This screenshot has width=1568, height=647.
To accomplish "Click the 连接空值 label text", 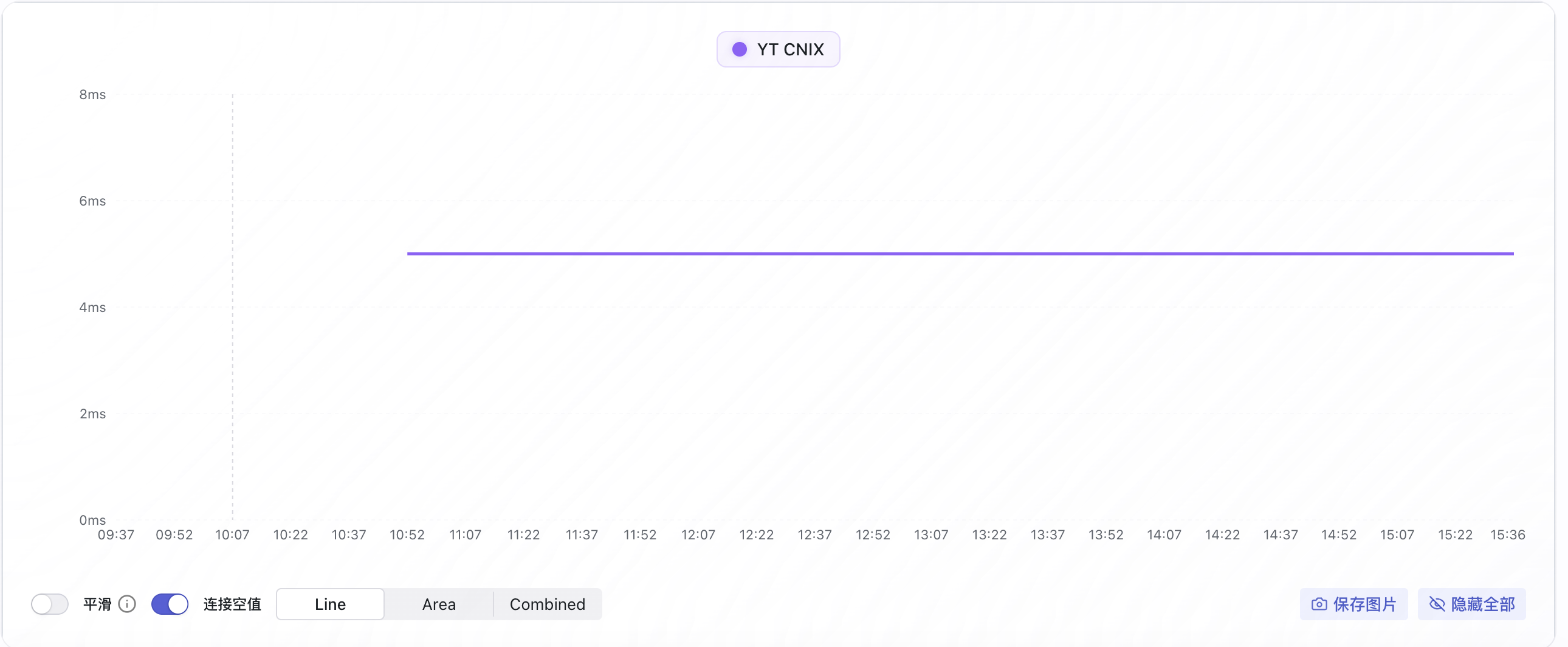I will pyautogui.click(x=232, y=604).
